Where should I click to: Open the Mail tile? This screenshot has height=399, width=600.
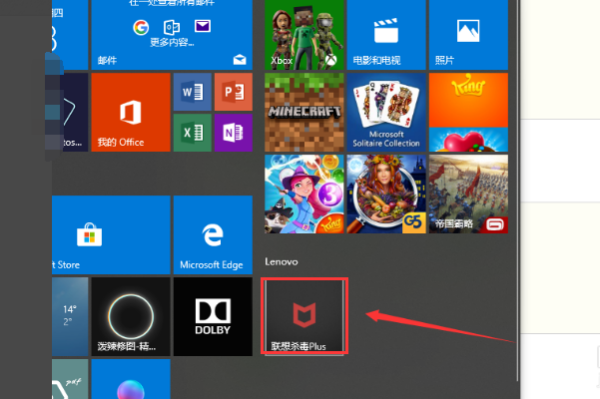click(x=172, y=35)
